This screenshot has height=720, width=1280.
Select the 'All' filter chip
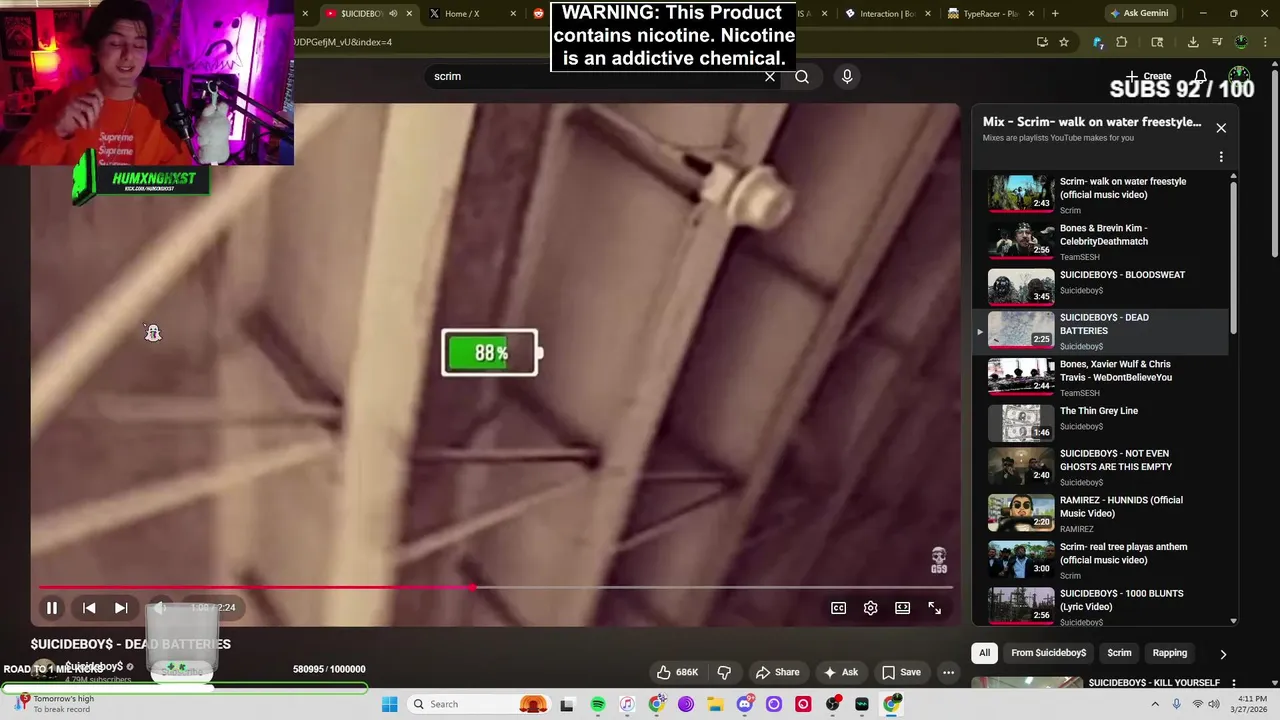pos(984,653)
